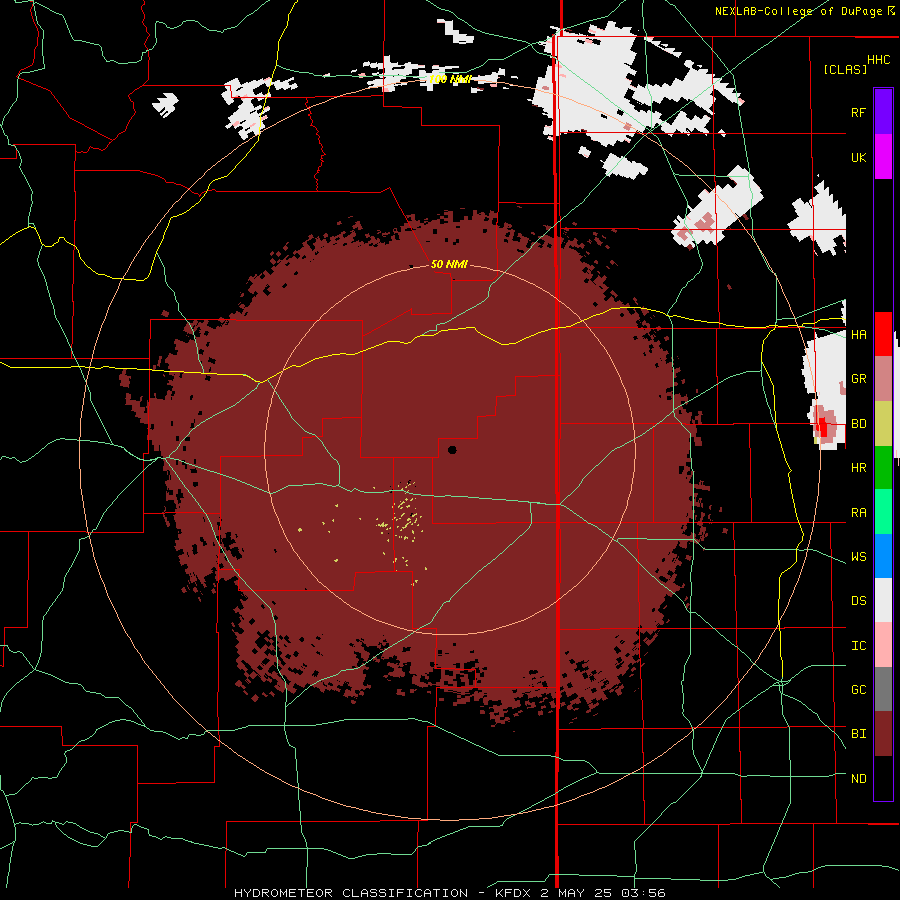Click the DS white legend swatch
Screen dimensions: 900x900
883,601
